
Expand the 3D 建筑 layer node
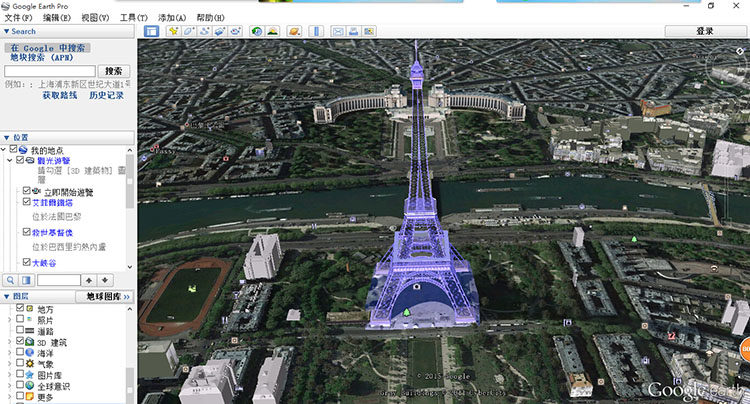10,341
